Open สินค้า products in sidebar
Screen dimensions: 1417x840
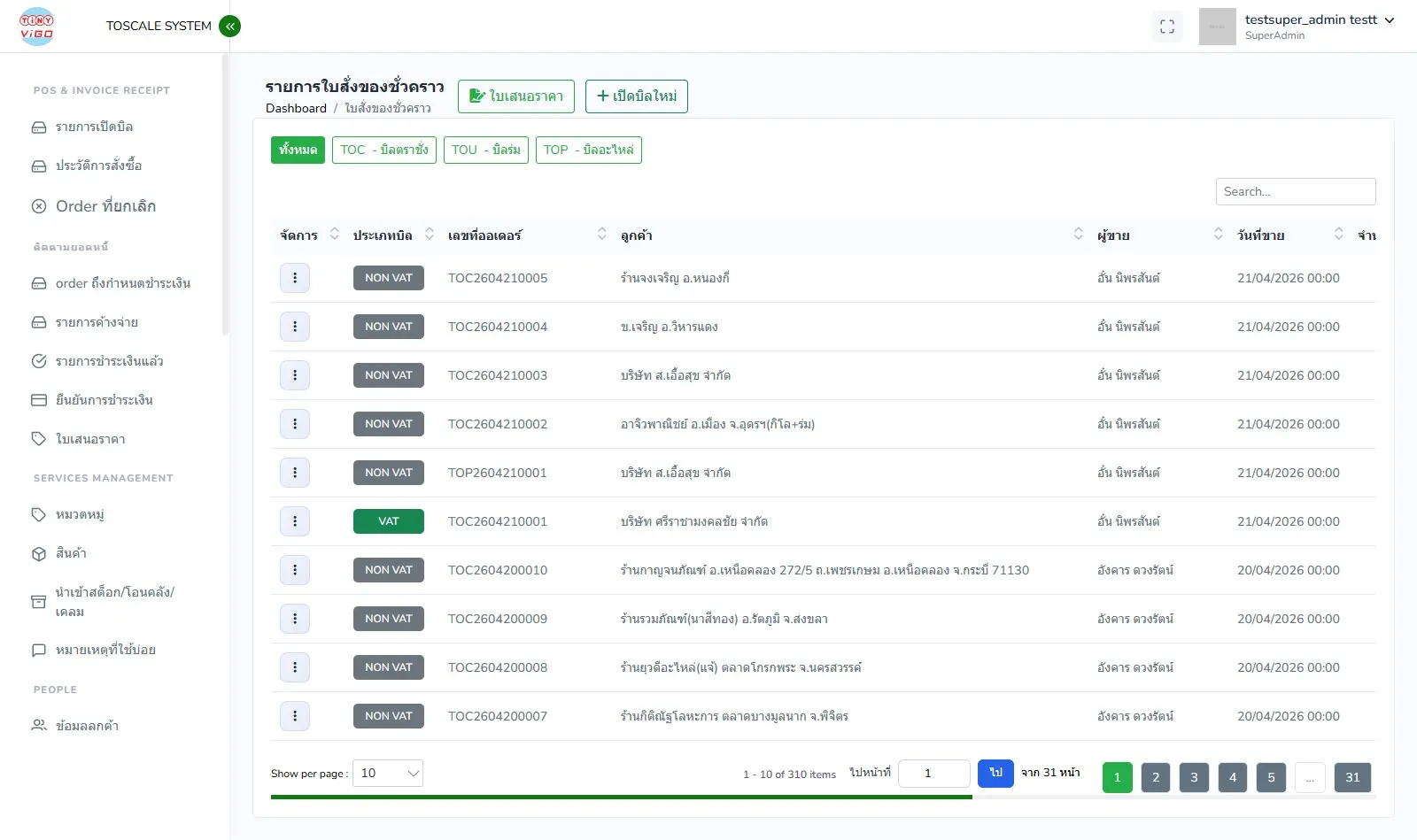(x=71, y=553)
